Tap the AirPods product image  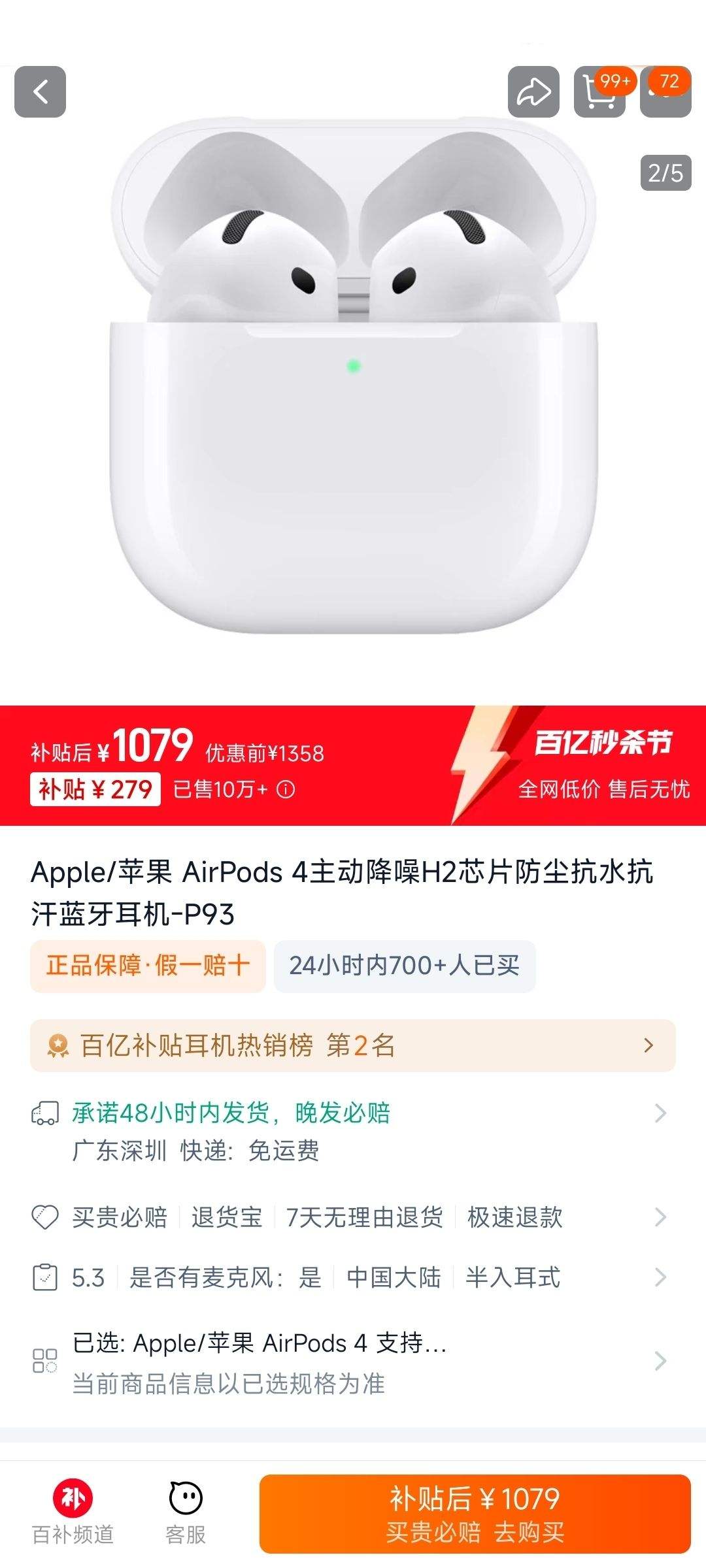pyautogui.click(x=353, y=376)
